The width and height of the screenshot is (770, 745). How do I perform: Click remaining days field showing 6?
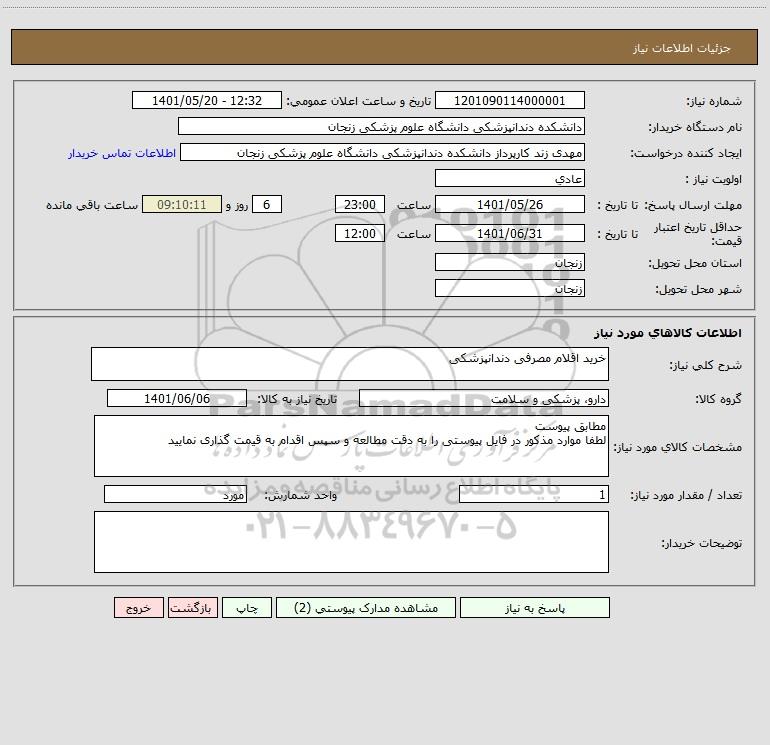click(x=267, y=204)
